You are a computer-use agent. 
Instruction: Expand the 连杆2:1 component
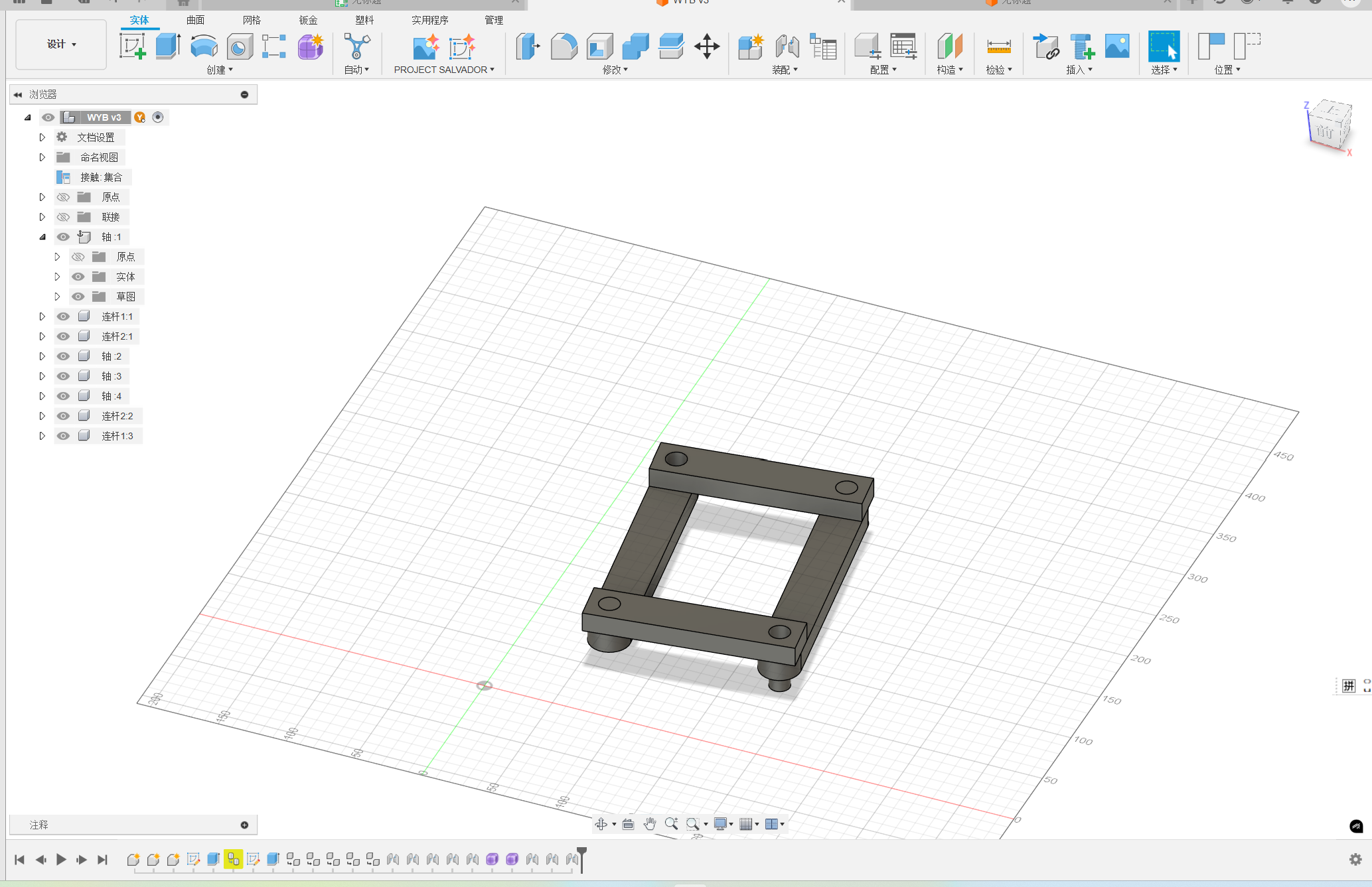click(42, 336)
